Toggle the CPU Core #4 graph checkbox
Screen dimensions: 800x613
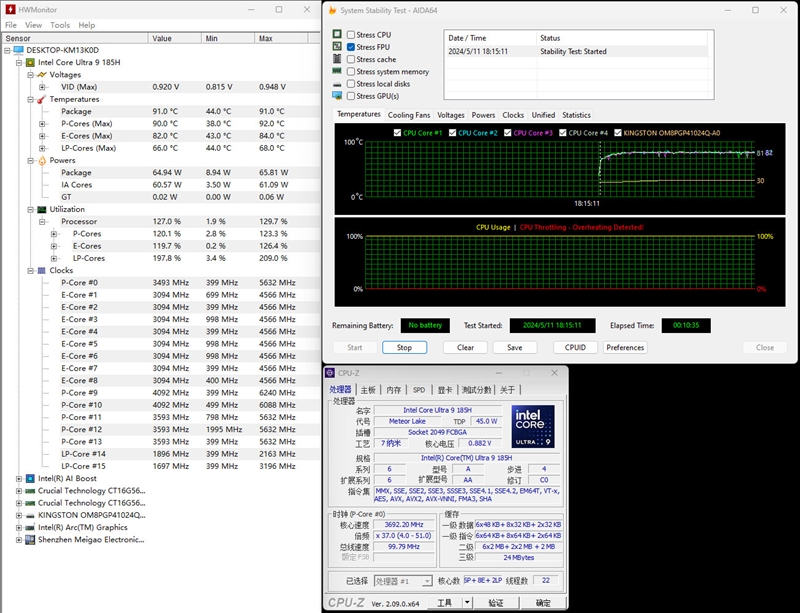pyautogui.click(x=563, y=133)
